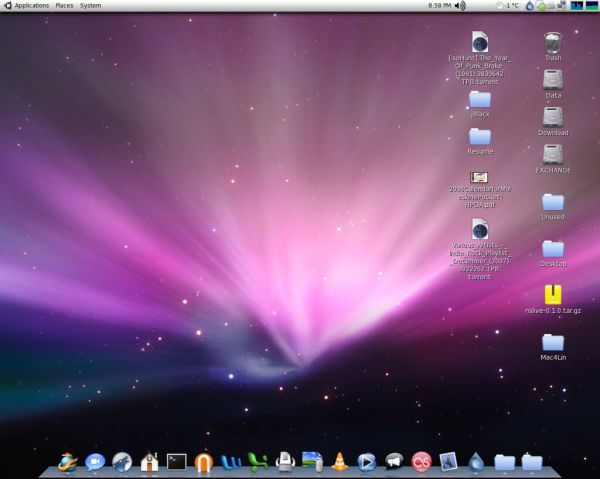
Task: Open the Places menu
Action: [64, 6]
